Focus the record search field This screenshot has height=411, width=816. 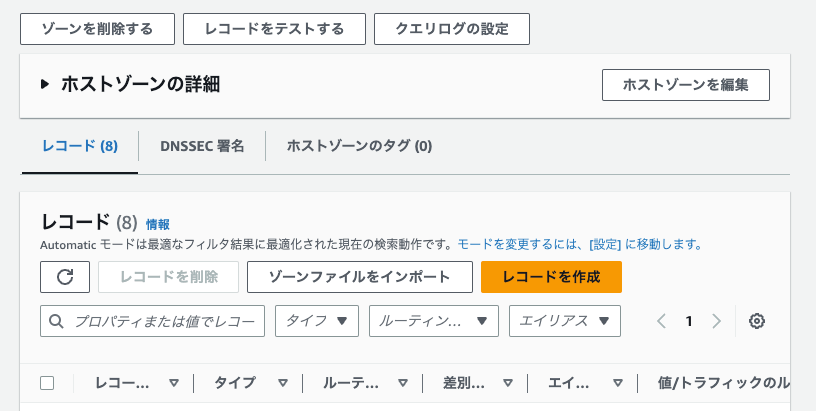(x=152, y=321)
